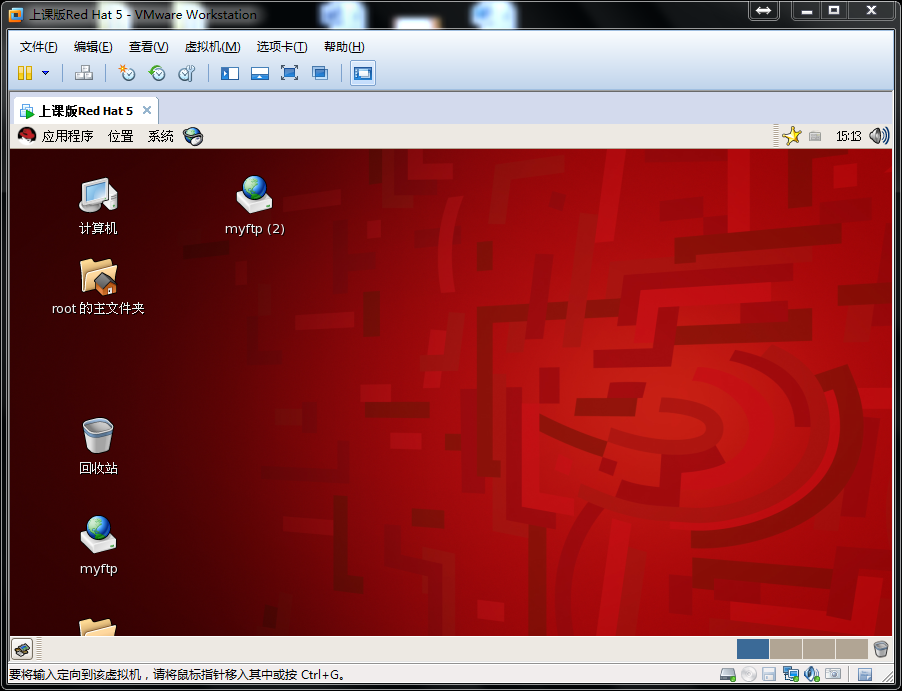Revert the VM to its previous snapshot

click(156, 73)
